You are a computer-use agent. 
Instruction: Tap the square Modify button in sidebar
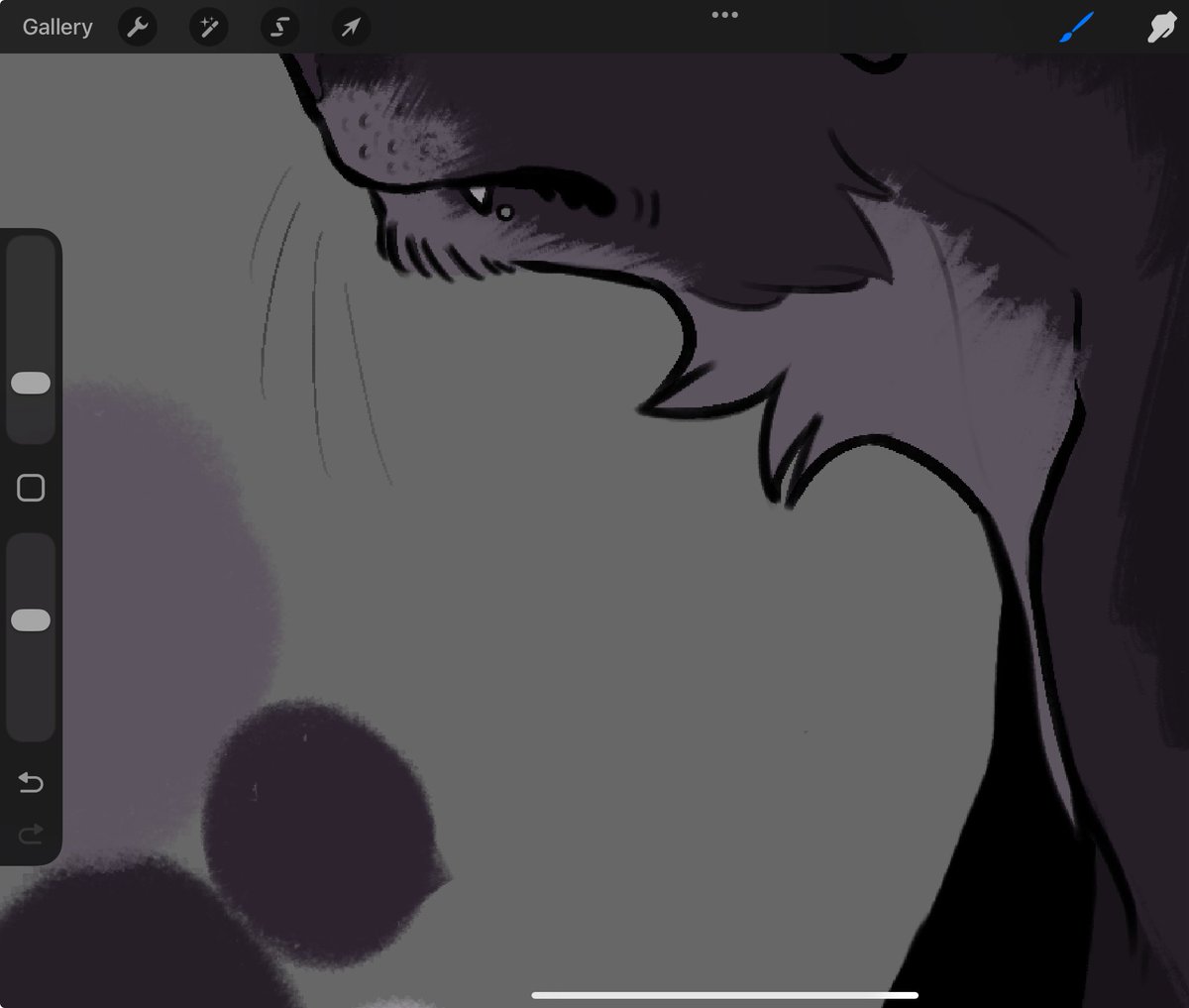coord(31,488)
